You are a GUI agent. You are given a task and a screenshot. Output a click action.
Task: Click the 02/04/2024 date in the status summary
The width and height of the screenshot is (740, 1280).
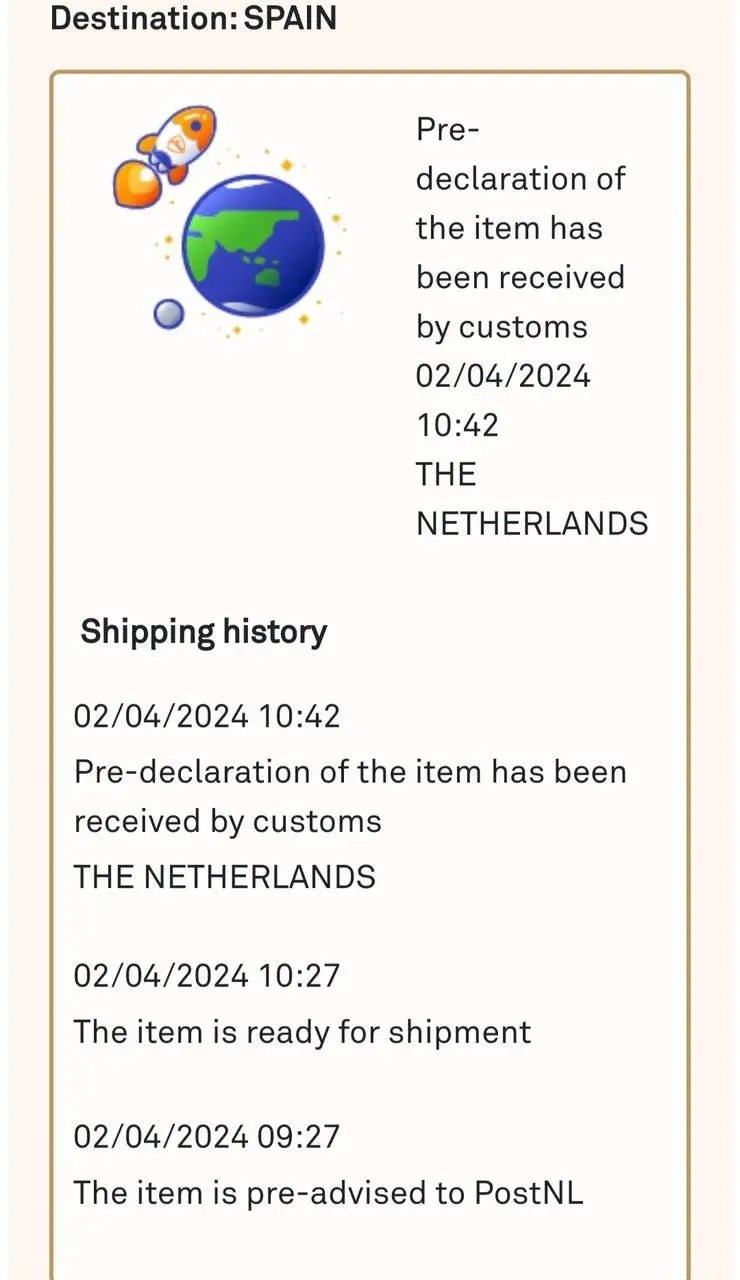point(503,376)
